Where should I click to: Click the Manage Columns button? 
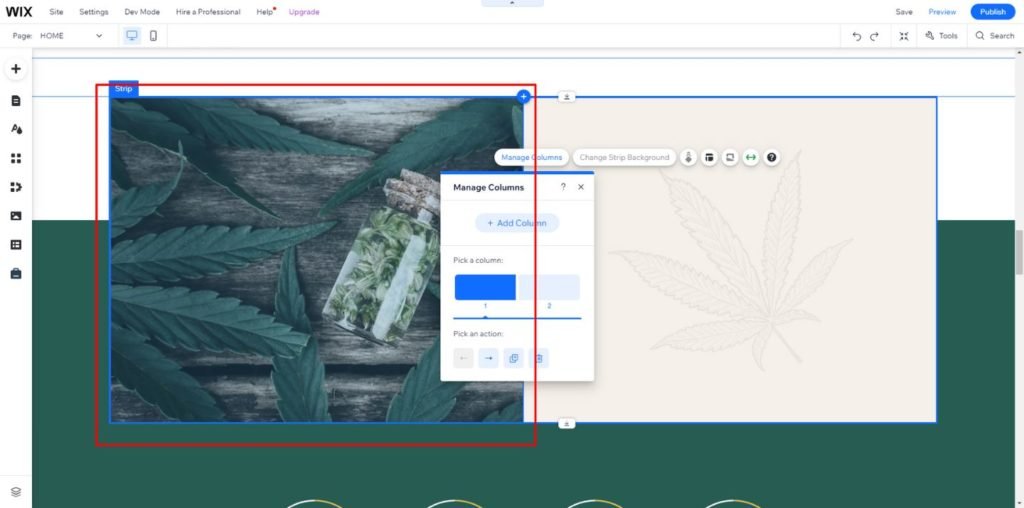coord(531,157)
